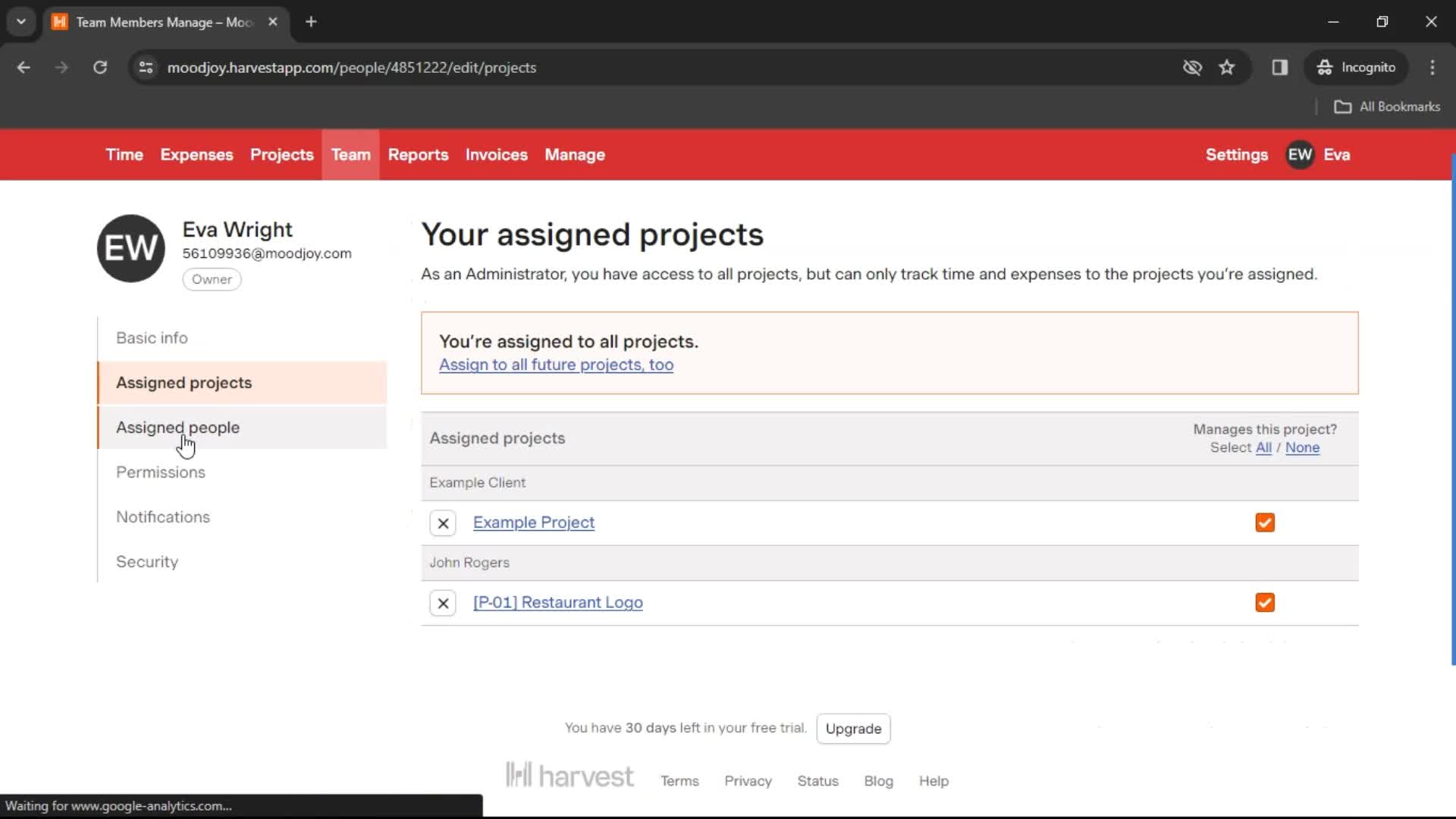The image size is (1456, 819).
Task: Click the back navigation arrow icon
Action: point(22,67)
